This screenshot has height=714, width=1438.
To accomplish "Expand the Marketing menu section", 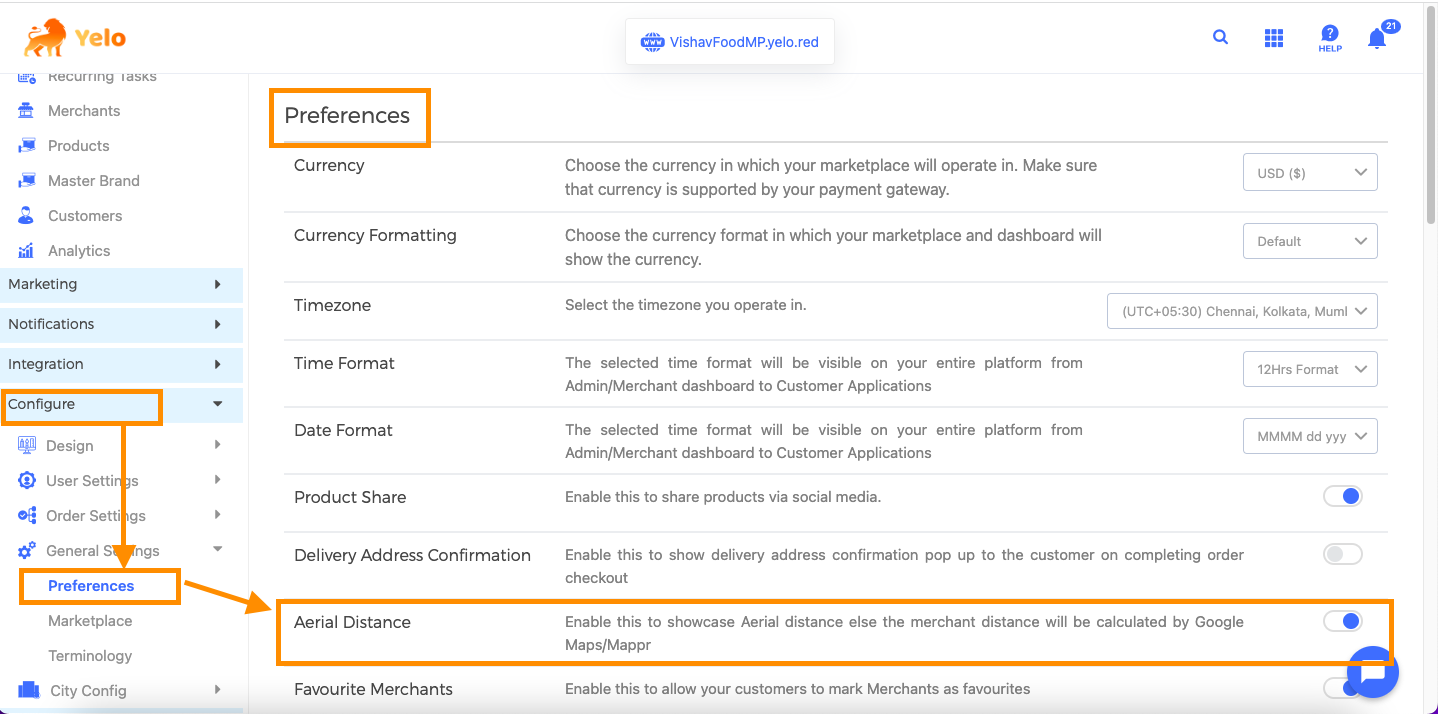I will pyautogui.click(x=121, y=284).
